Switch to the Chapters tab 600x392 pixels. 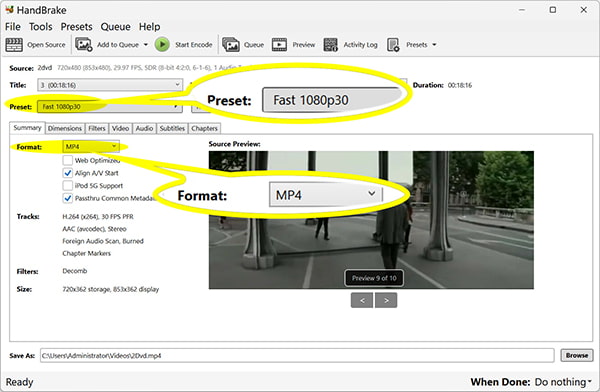tap(204, 129)
